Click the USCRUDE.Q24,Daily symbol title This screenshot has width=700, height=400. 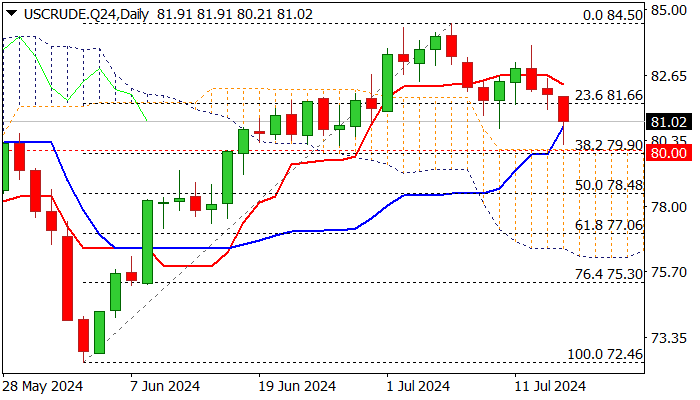click(x=86, y=14)
